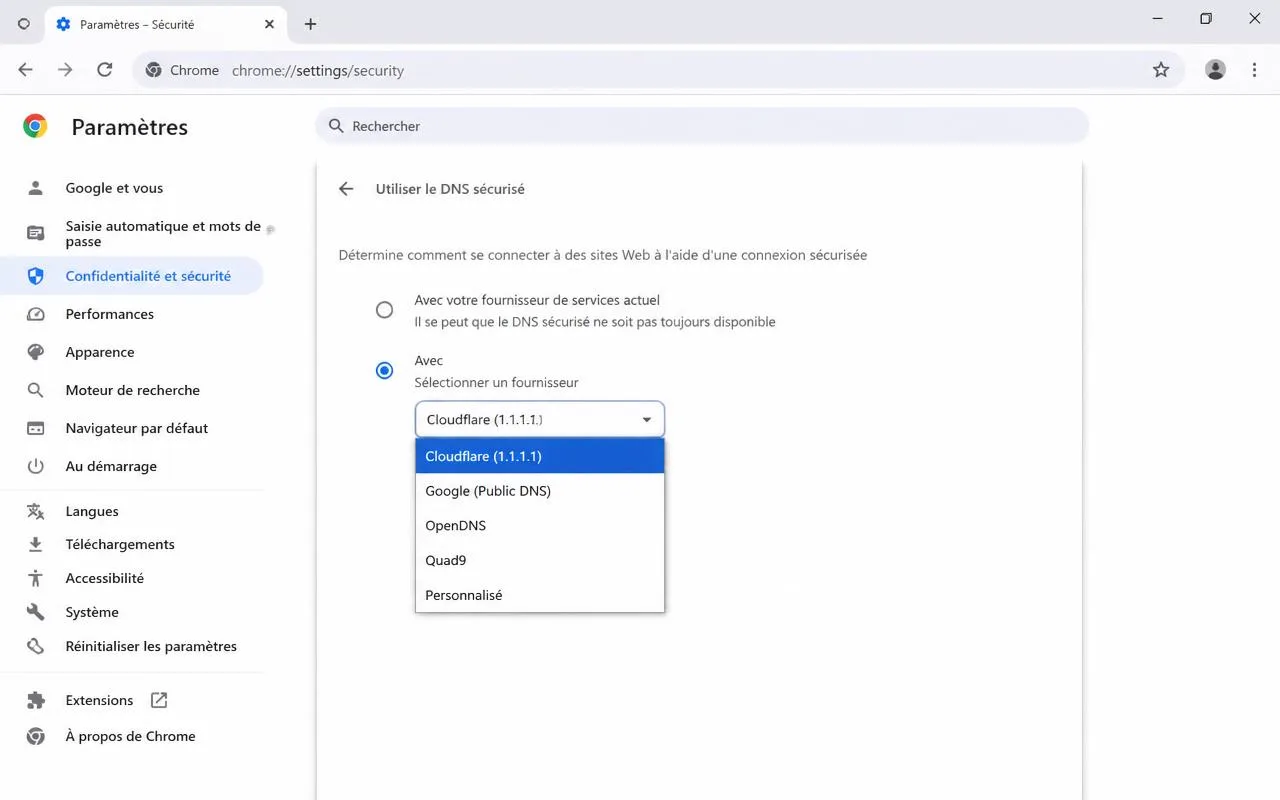Image resolution: width=1280 pixels, height=800 pixels.
Task: Restore down the Chrome window
Action: 1206,18
